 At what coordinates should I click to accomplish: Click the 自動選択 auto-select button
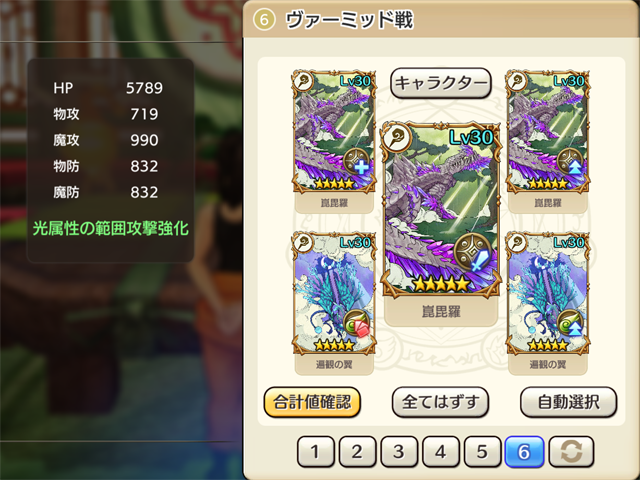click(x=569, y=402)
